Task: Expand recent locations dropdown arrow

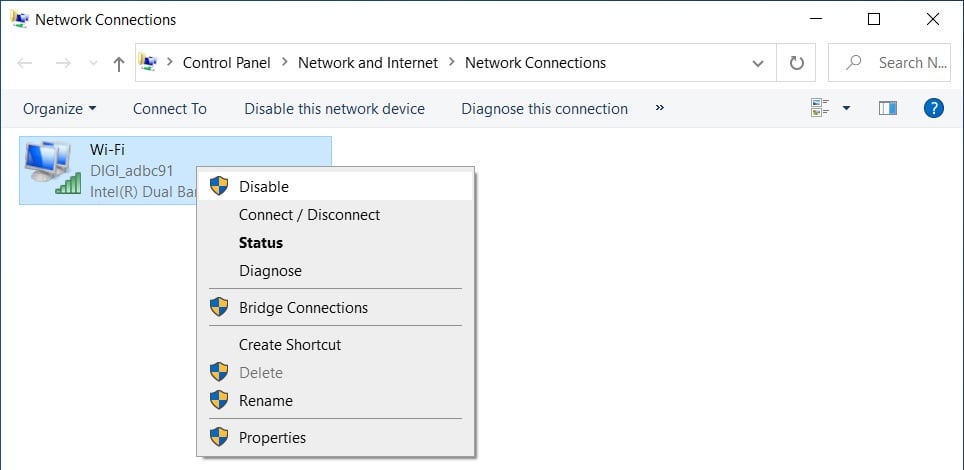Action: pos(92,63)
